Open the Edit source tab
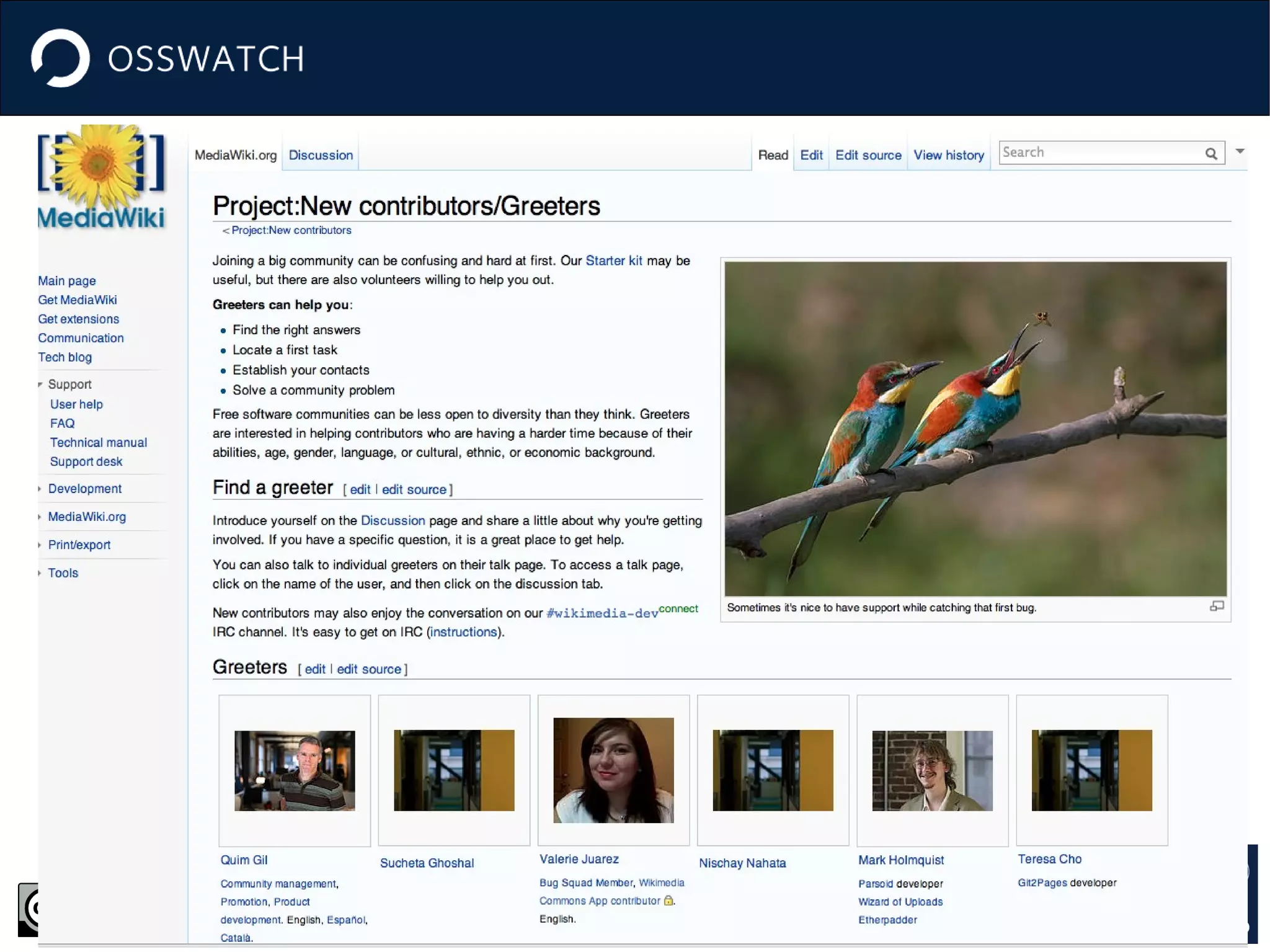 868,155
